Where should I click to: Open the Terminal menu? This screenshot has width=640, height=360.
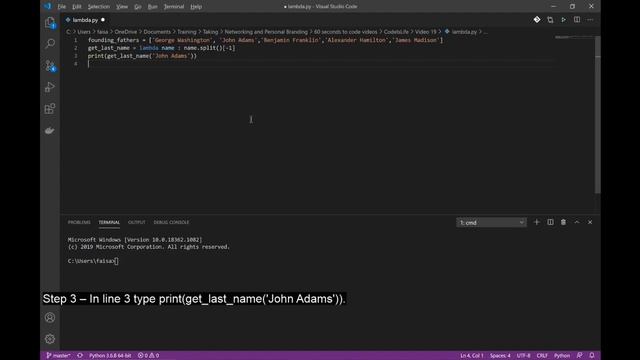coord(174,7)
